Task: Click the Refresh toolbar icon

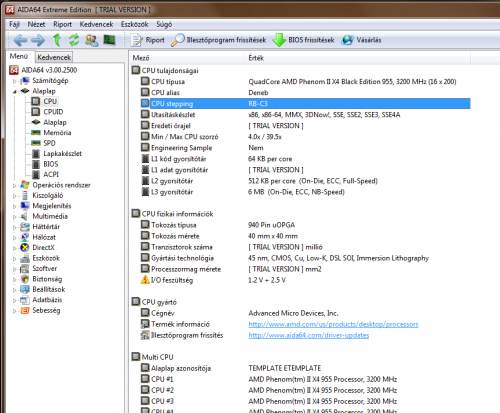Action: point(74,40)
